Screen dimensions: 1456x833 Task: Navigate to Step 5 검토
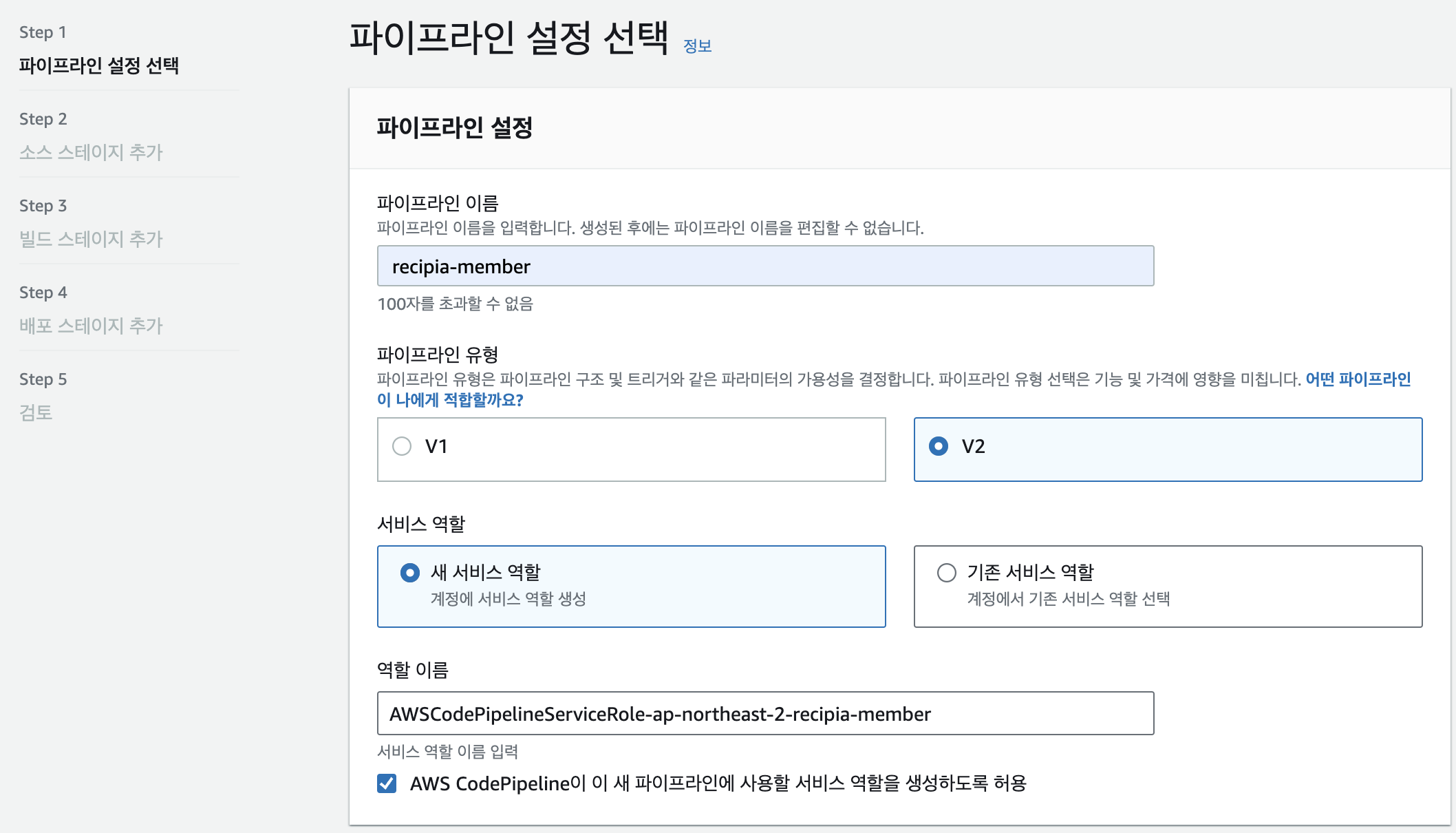38,413
